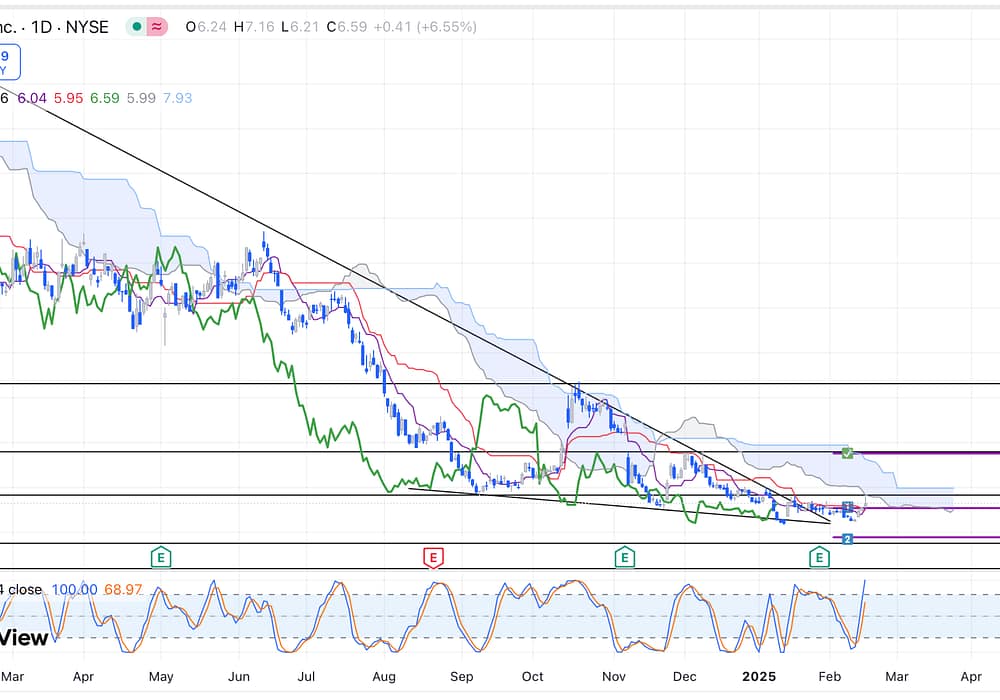Viewport: 1000px width, 700px height.
Task: Click the blue outlined box near top left
Action: (8, 63)
